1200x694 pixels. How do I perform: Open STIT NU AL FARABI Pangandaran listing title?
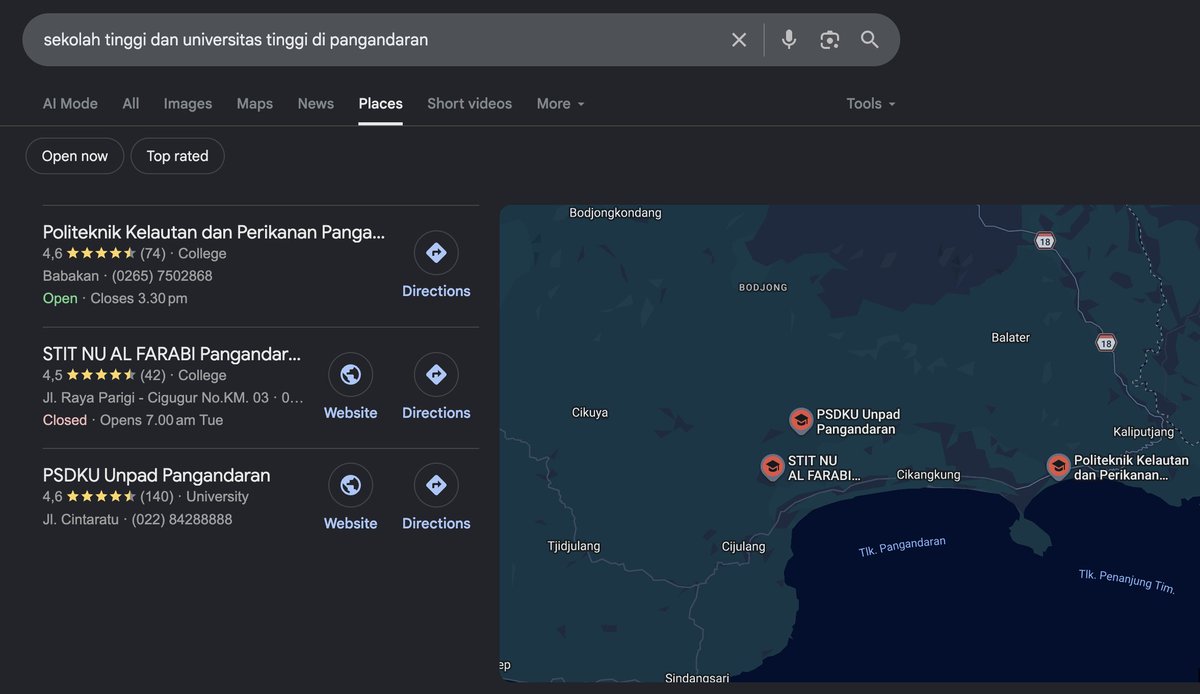tap(172, 354)
